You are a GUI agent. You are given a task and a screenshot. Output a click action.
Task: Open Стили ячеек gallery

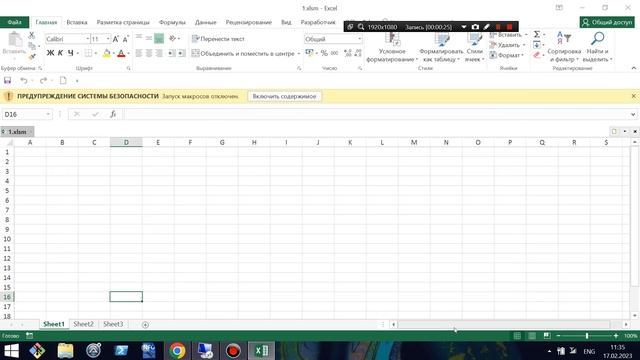474,47
